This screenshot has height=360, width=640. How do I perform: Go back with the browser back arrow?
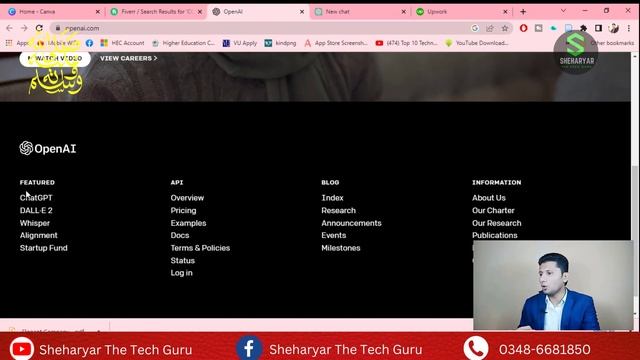point(9,28)
